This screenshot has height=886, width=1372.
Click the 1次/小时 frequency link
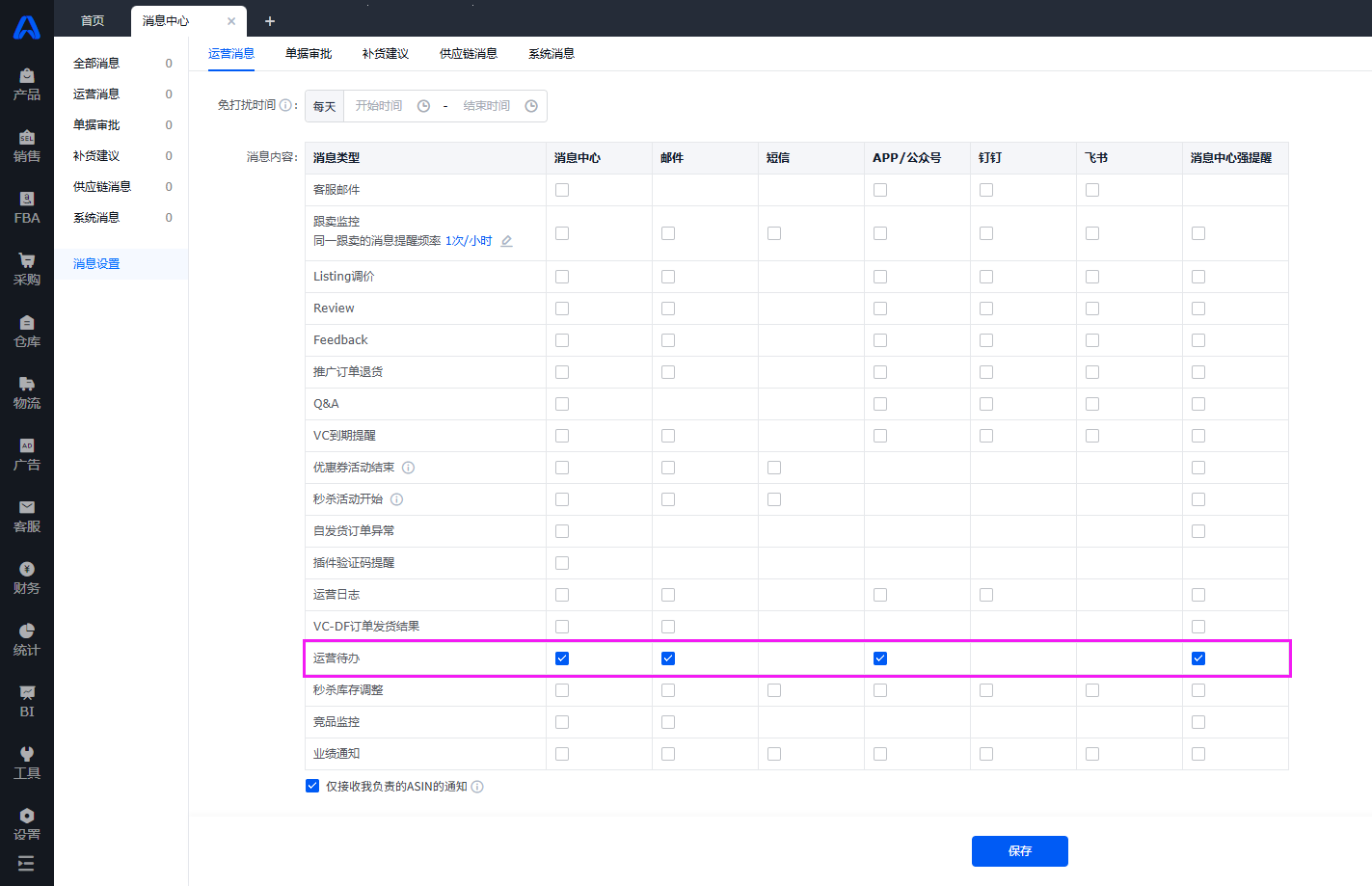[469, 241]
